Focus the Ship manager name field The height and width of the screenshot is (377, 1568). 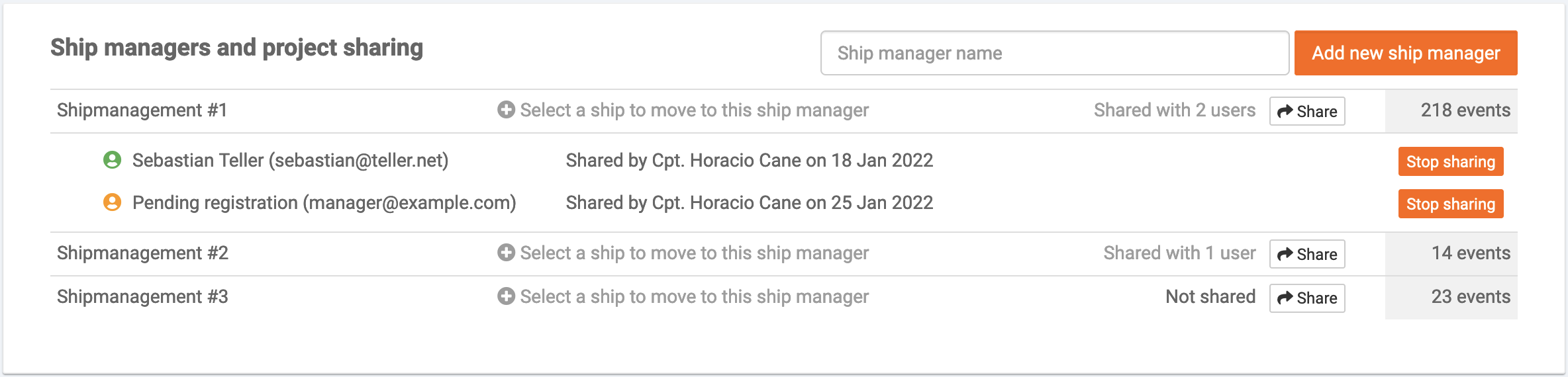pyautogui.click(x=1055, y=53)
